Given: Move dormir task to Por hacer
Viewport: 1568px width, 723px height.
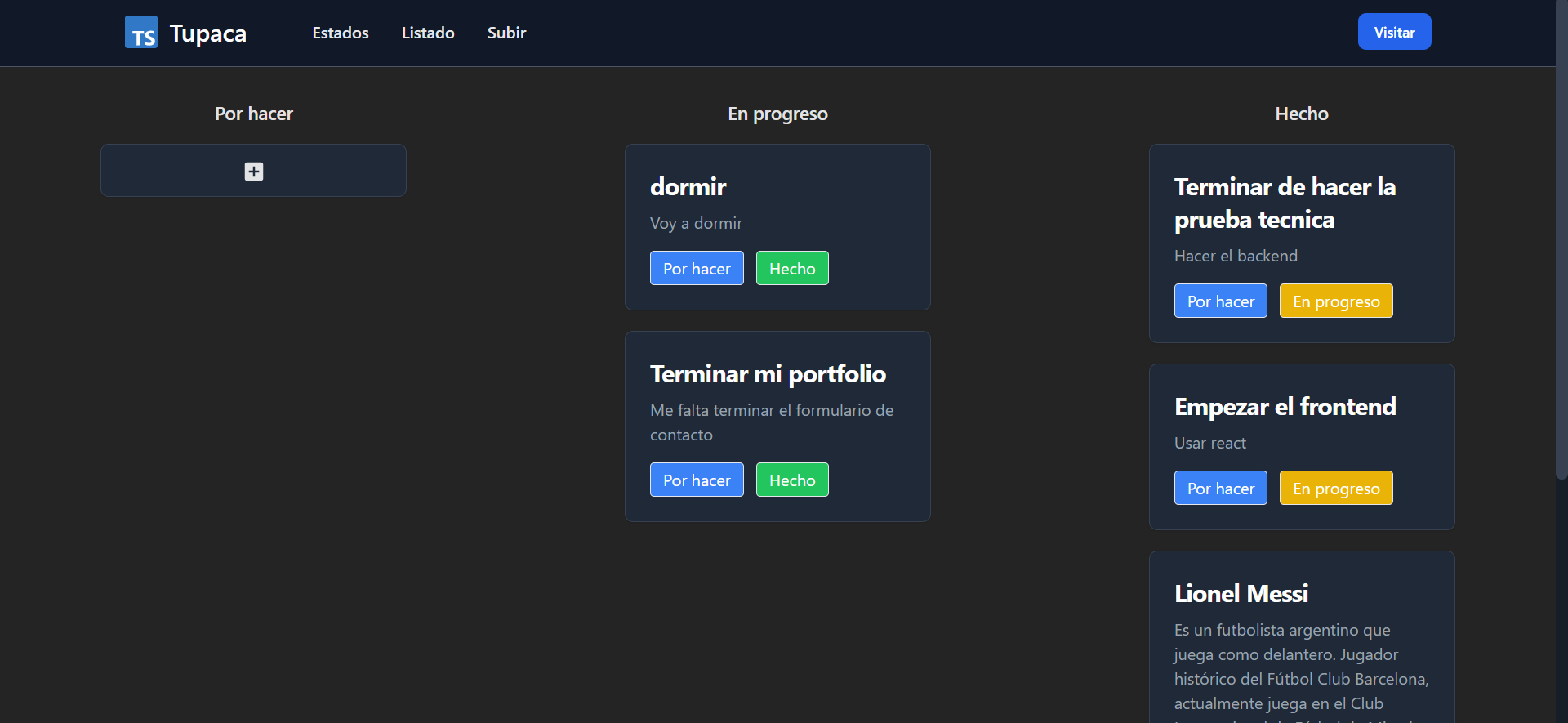Looking at the screenshot, I should click(697, 268).
